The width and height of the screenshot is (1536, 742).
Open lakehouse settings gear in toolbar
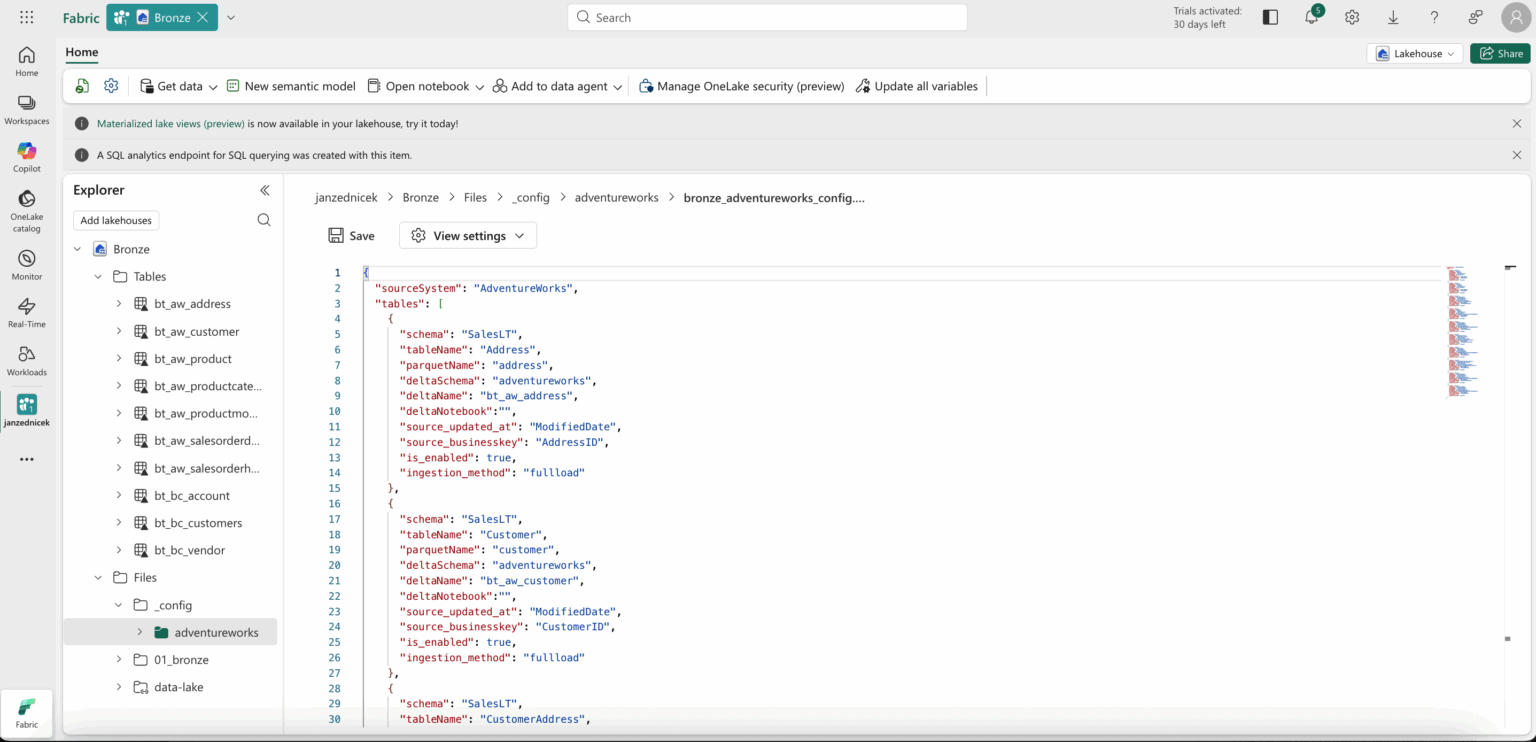click(x=111, y=86)
